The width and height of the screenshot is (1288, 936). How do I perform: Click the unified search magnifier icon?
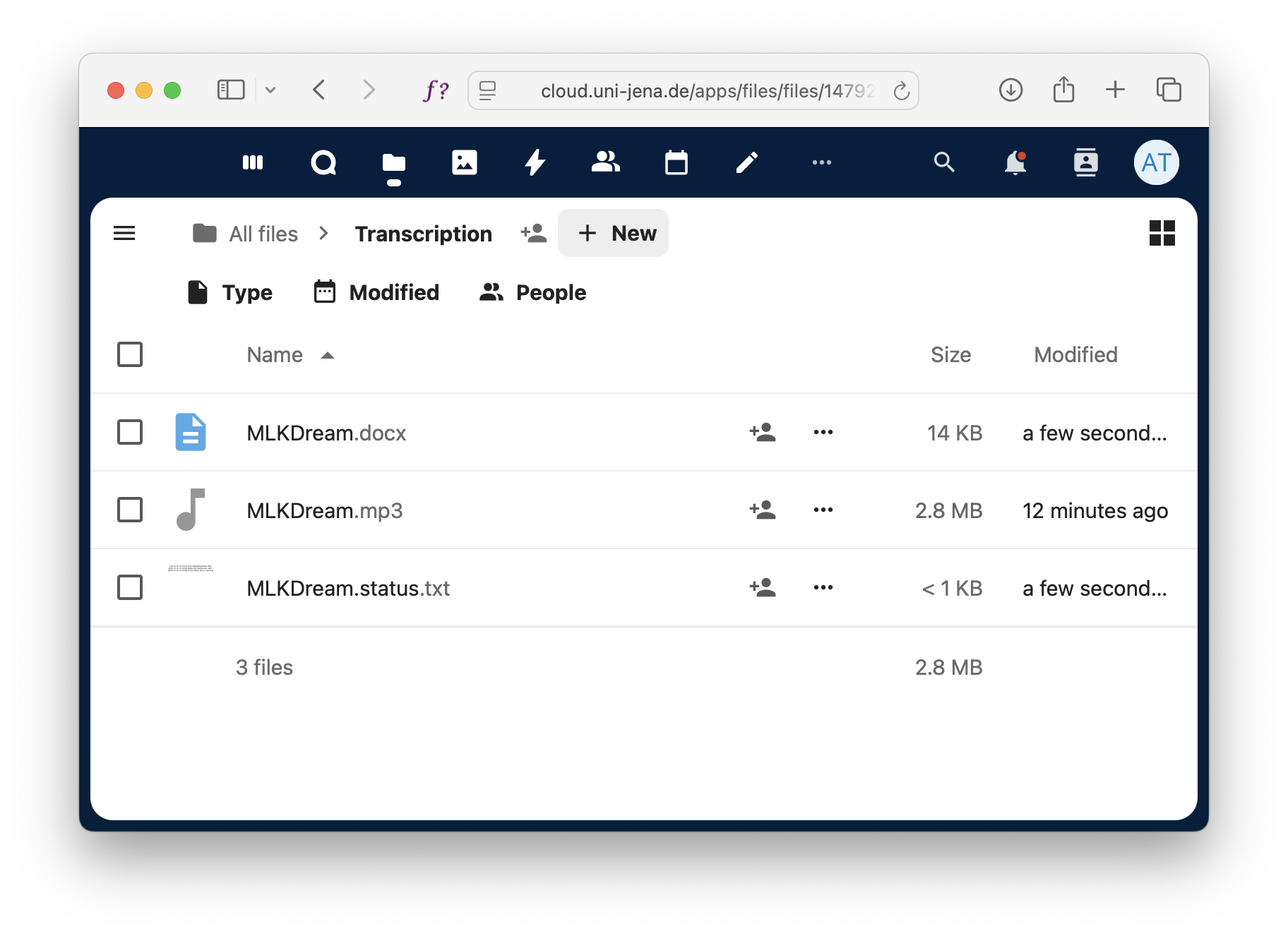click(944, 162)
